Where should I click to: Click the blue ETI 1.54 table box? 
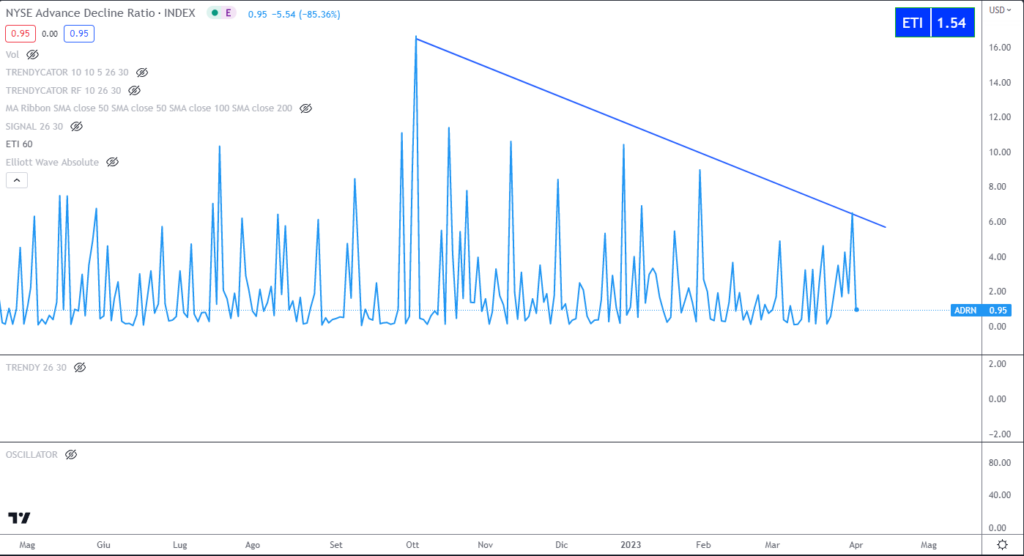coord(935,23)
